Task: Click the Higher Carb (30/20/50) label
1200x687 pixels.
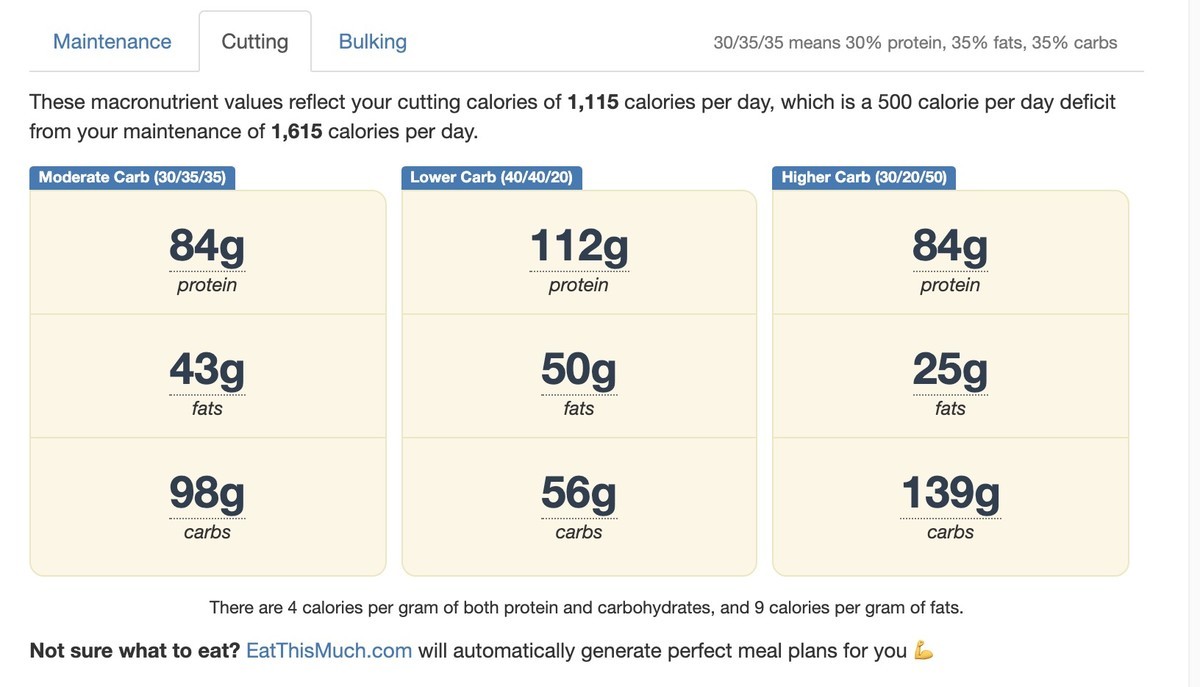Action: point(865,177)
